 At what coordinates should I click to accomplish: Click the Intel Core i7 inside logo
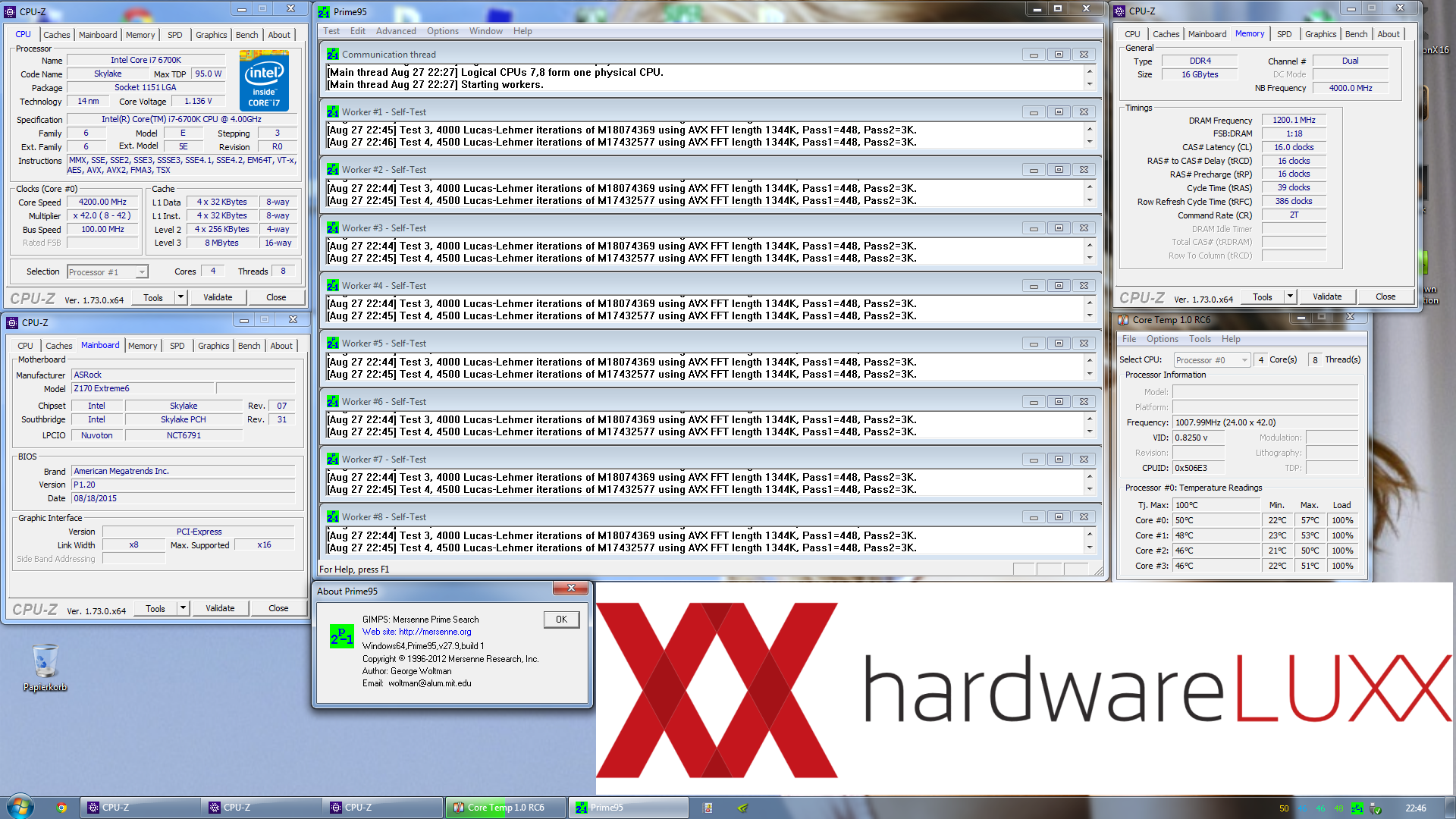click(x=264, y=80)
